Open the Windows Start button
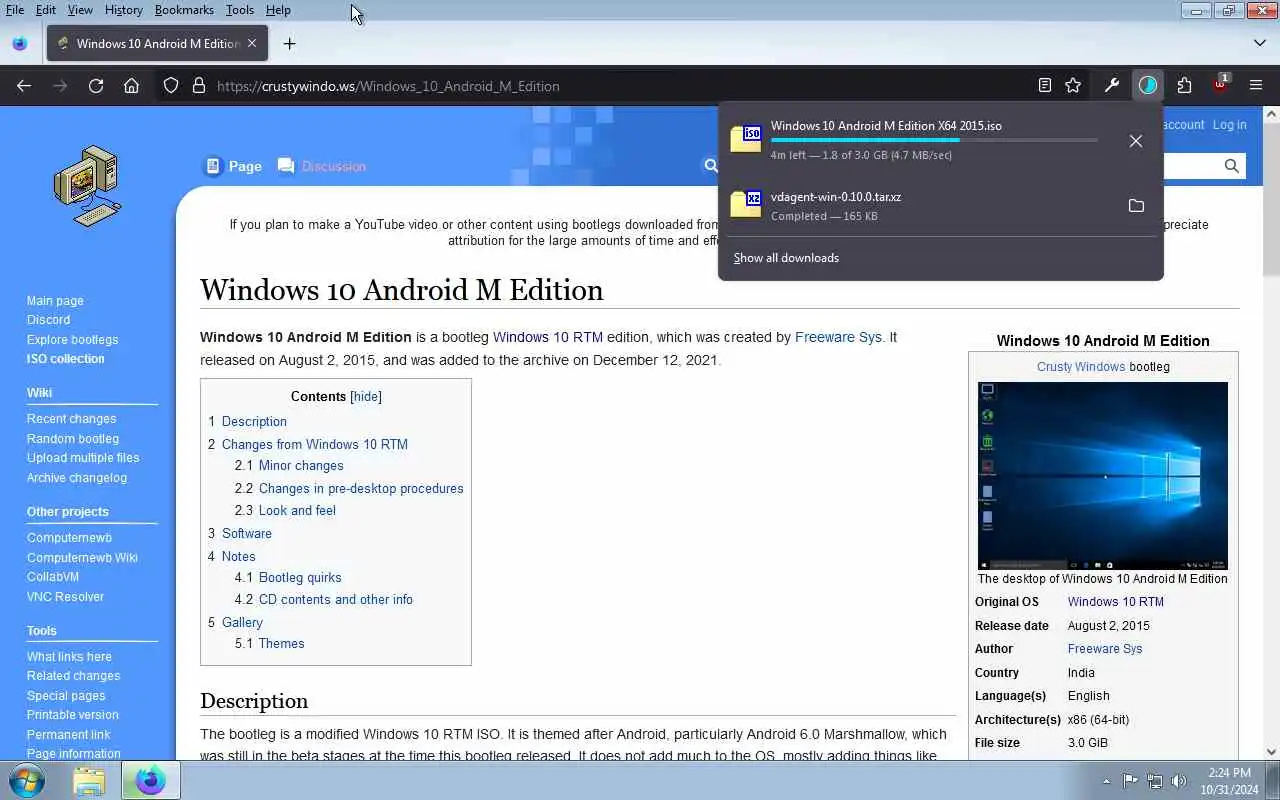This screenshot has width=1280, height=800. [x=27, y=780]
